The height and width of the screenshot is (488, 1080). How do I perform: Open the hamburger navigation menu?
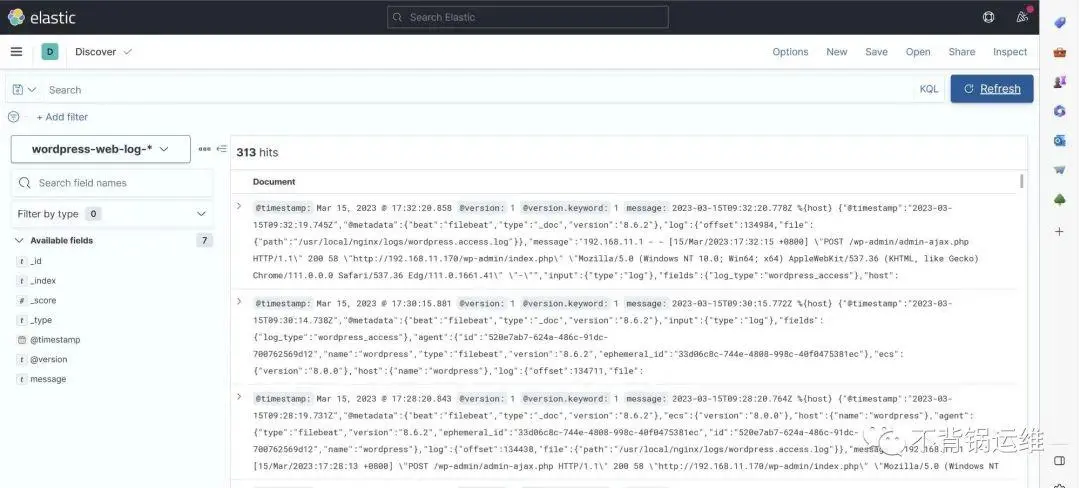tap(17, 52)
